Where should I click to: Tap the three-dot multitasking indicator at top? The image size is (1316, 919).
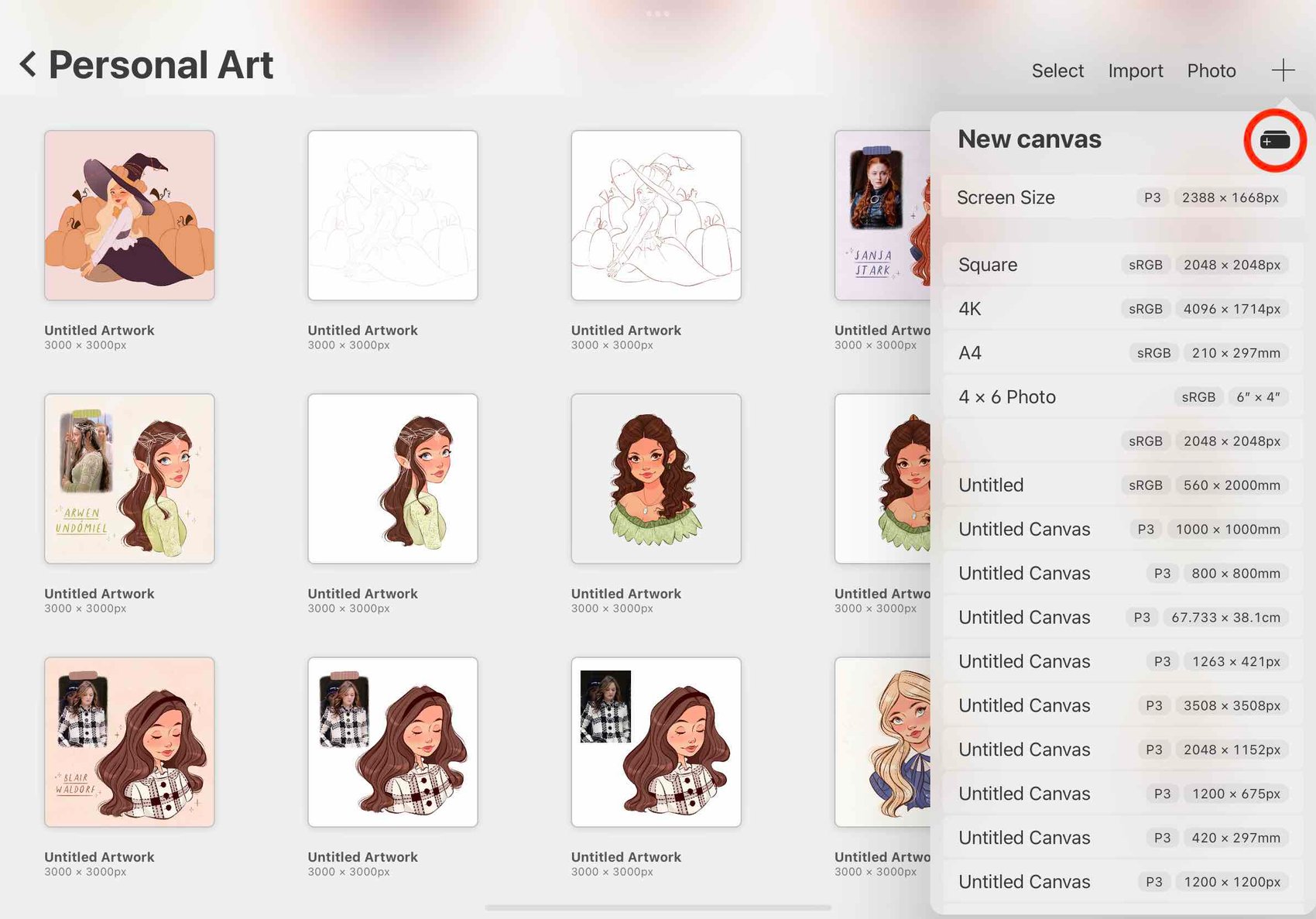point(658,14)
